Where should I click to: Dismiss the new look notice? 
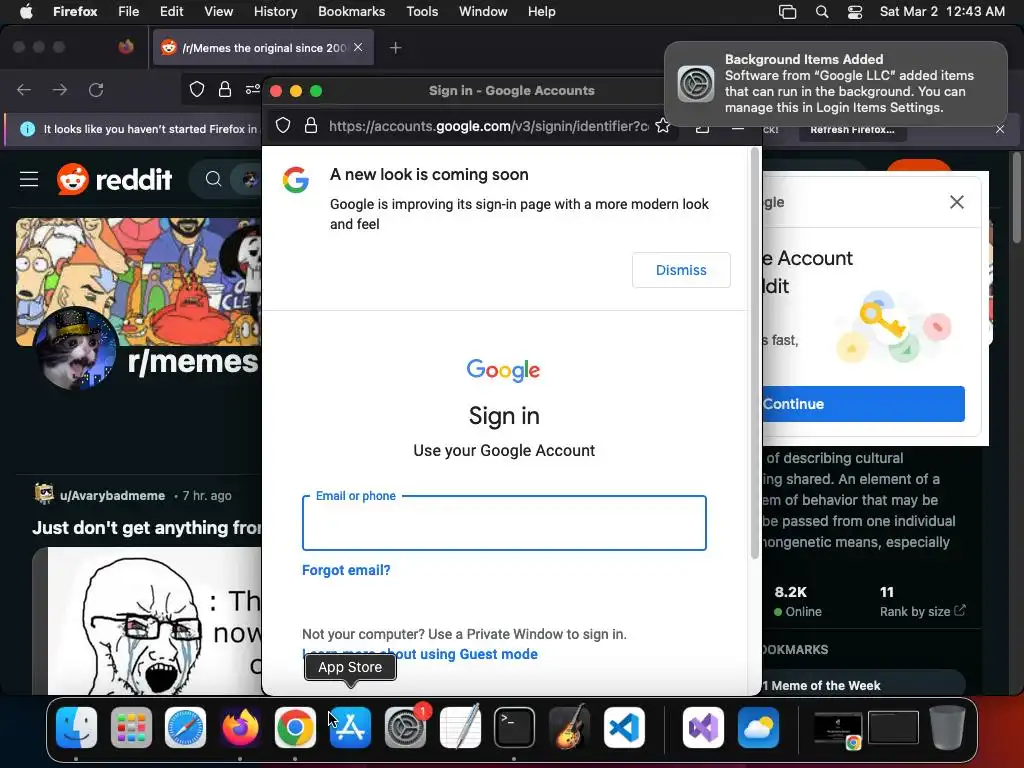click(681, 270)
